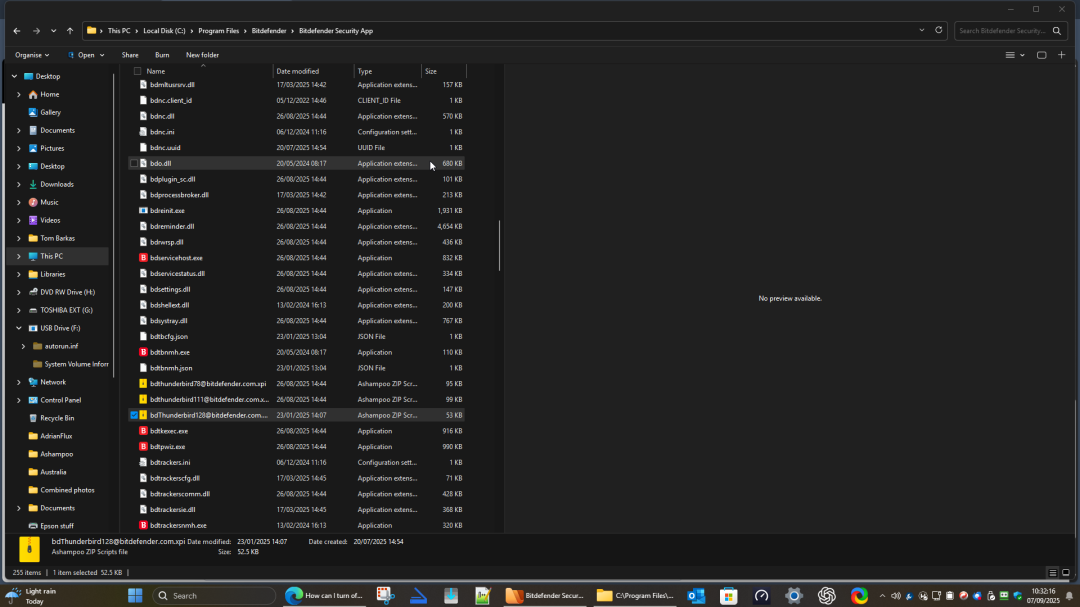Open TOSHIBA EXT (G:) in sidebar

coord(66,311)
